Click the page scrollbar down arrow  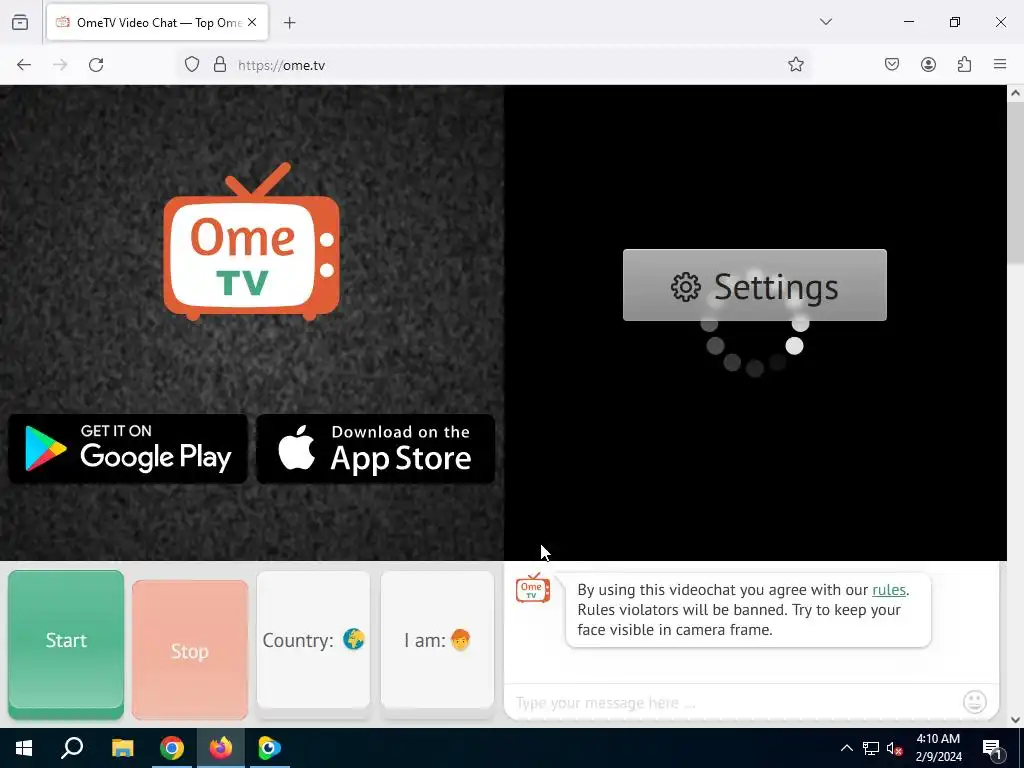(x=1016, y=720)
